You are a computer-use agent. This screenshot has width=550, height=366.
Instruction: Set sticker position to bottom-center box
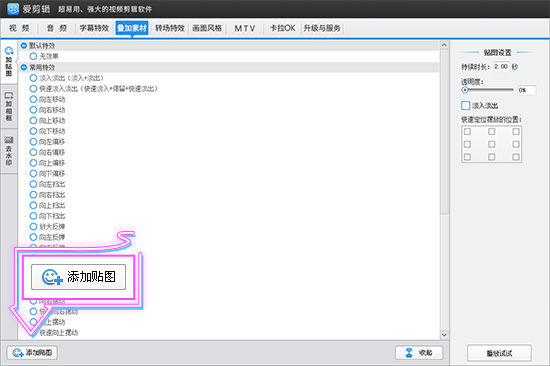pos(491,157)
